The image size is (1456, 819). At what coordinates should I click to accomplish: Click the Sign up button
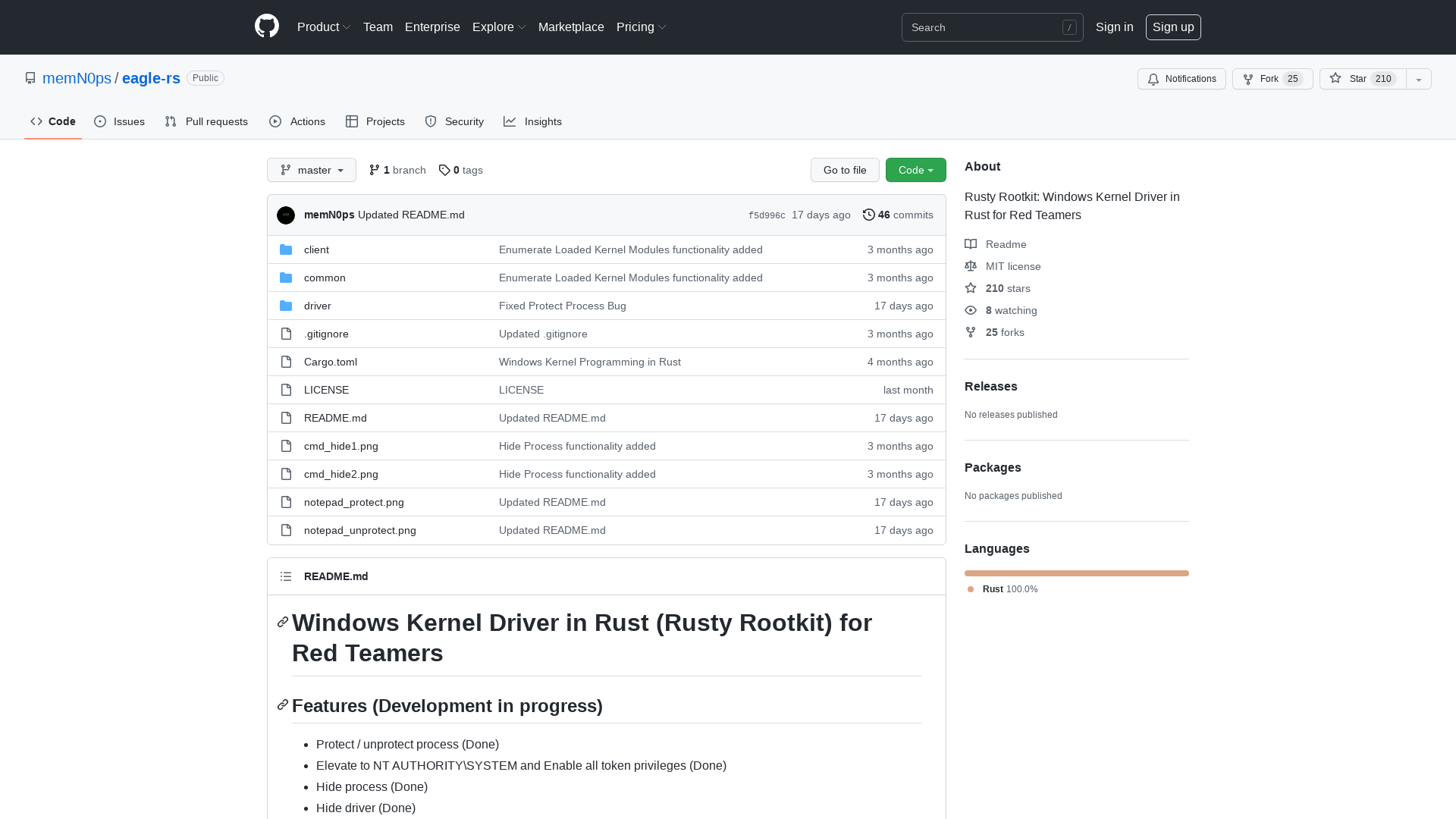[1173, 27]
